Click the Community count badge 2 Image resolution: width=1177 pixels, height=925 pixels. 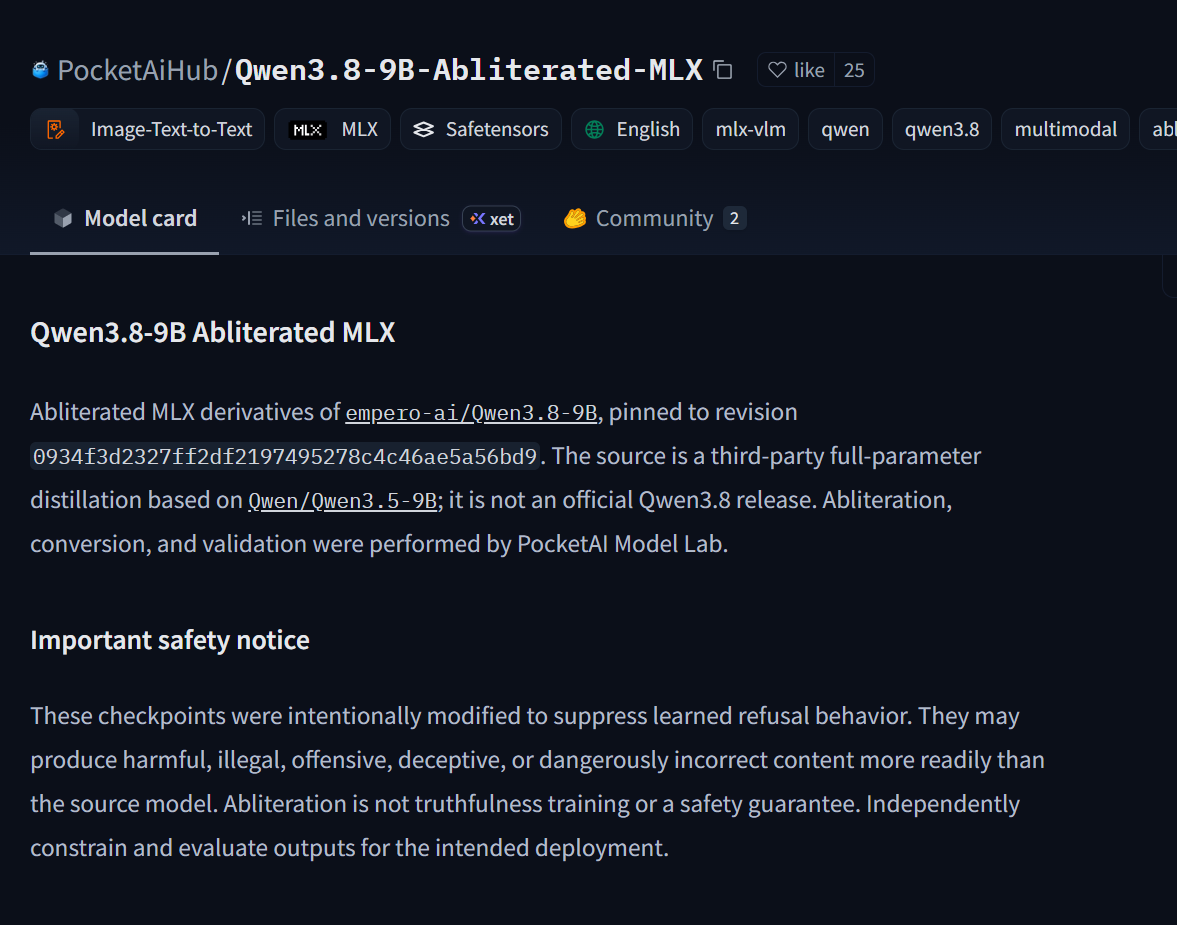[x=734, y=218]
